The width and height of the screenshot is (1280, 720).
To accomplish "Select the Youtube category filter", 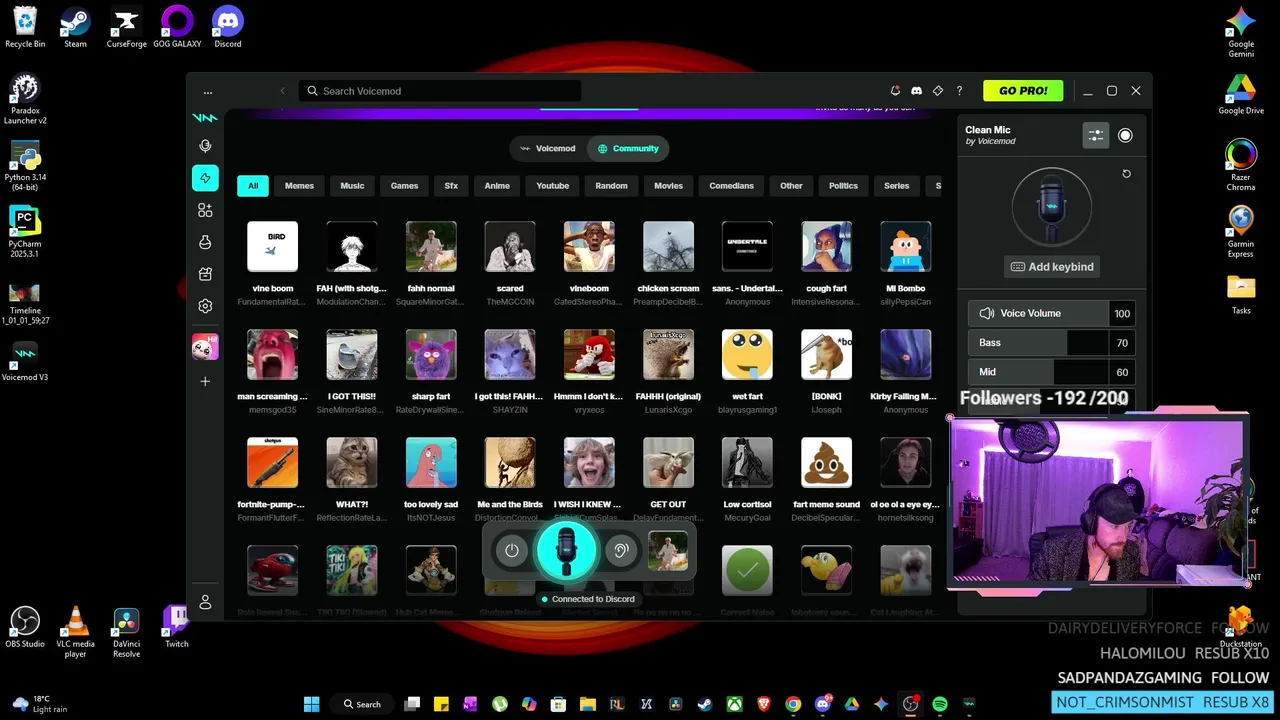I will pyautogui.click(x=552, y=186).
